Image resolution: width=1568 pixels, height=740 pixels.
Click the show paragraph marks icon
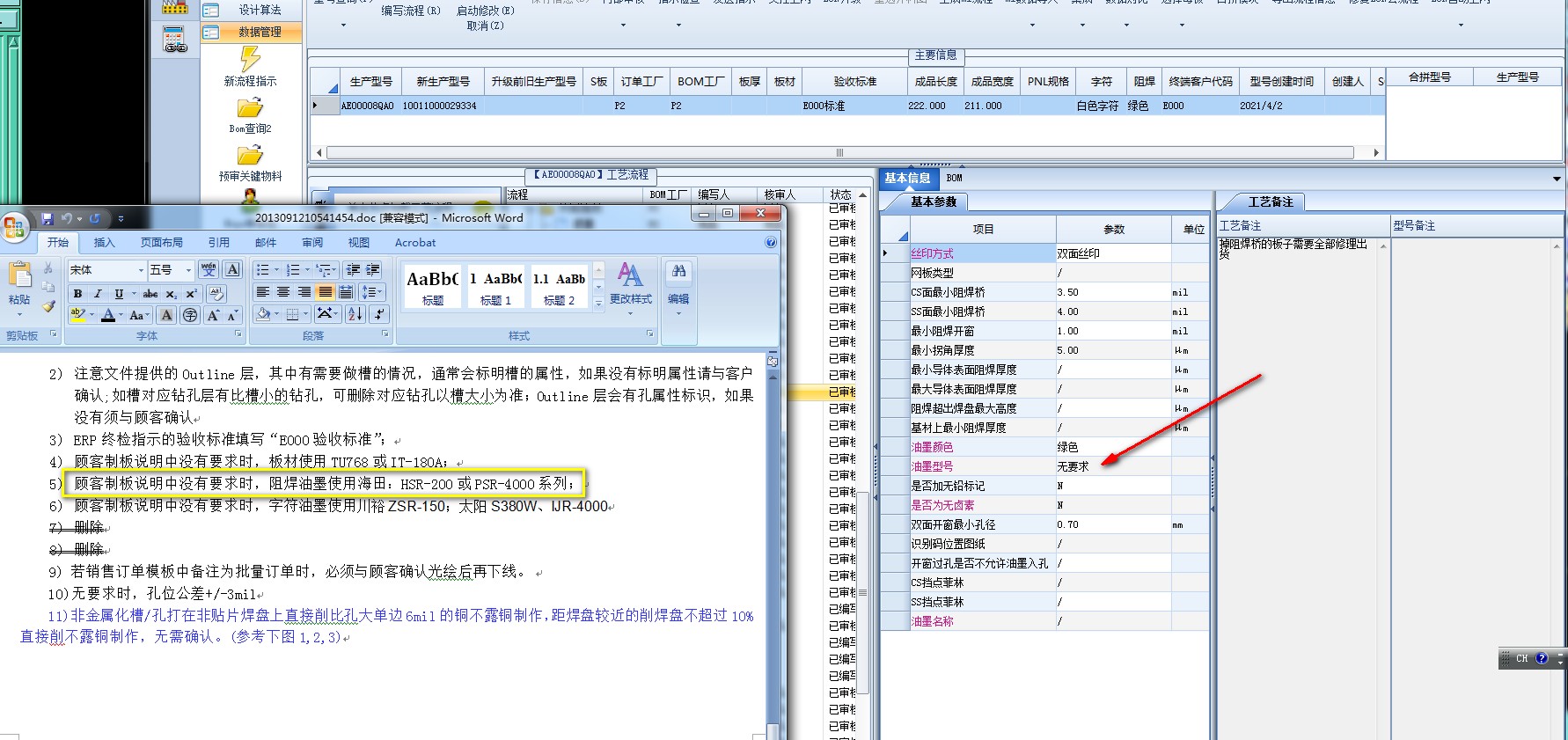(379, 314)
